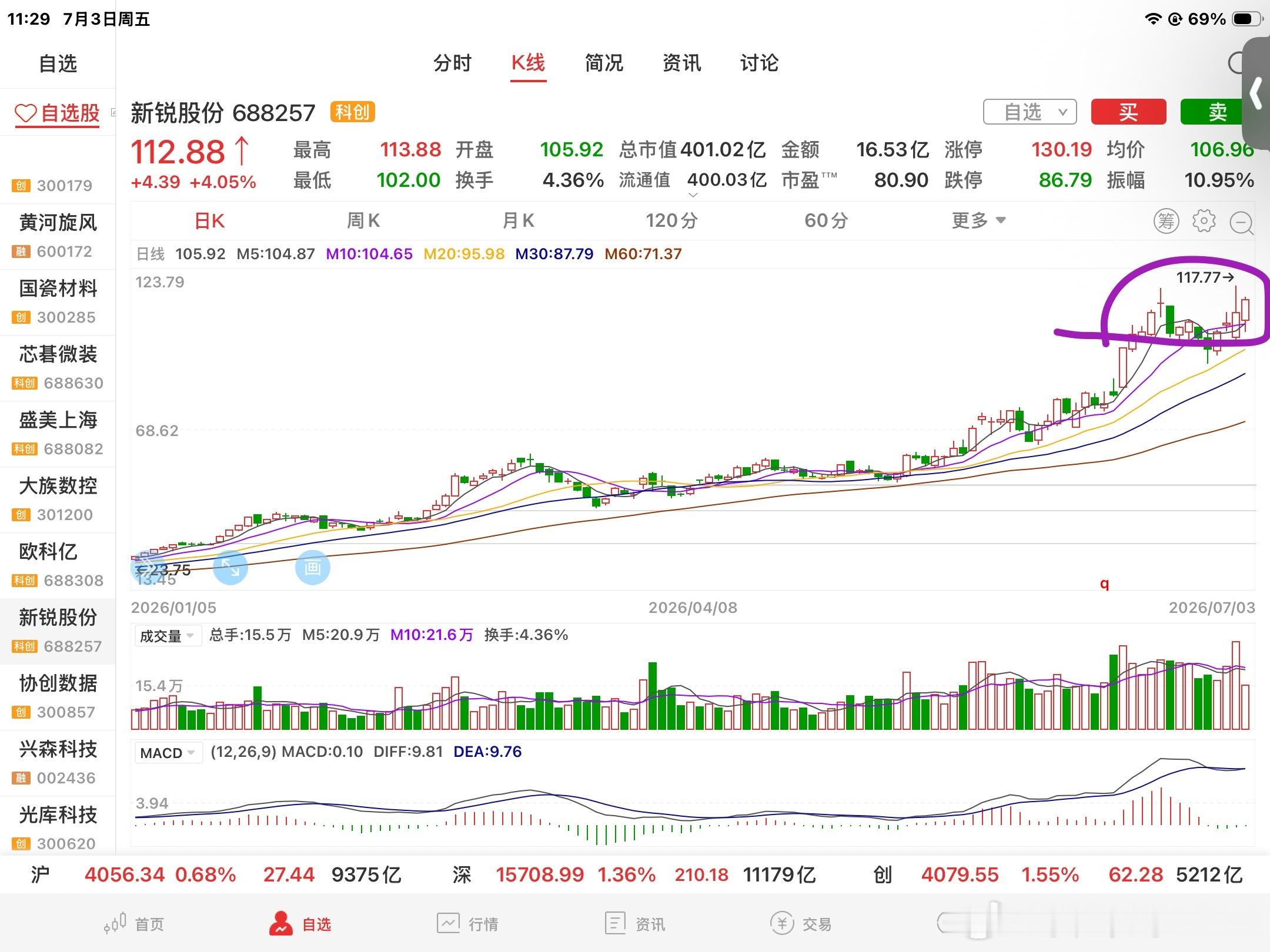Open 欧科亿 688308 in watchlist

58,565
